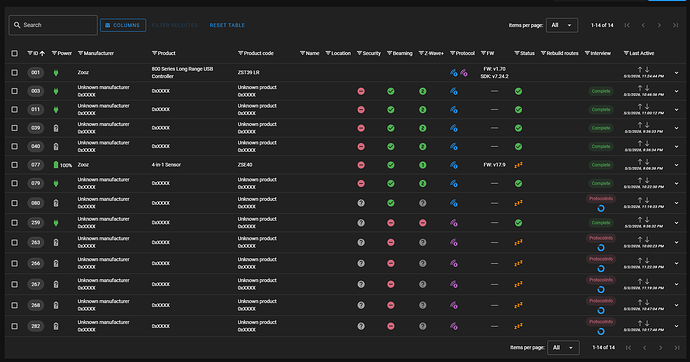Viewport: 690px width, 362px height.
Task: Select checkbox for node 011
Action: pyautogui.click(x=15, y=110)
